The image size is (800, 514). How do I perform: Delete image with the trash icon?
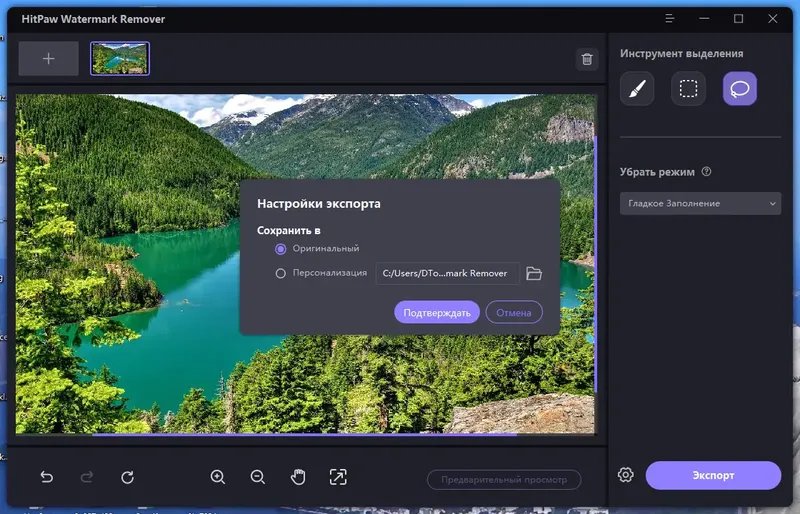tap(587, 59)
